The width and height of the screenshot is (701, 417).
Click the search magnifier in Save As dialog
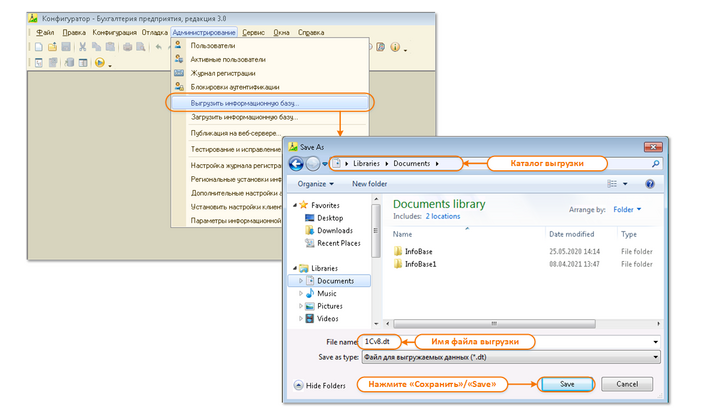(x=655, y=163)
